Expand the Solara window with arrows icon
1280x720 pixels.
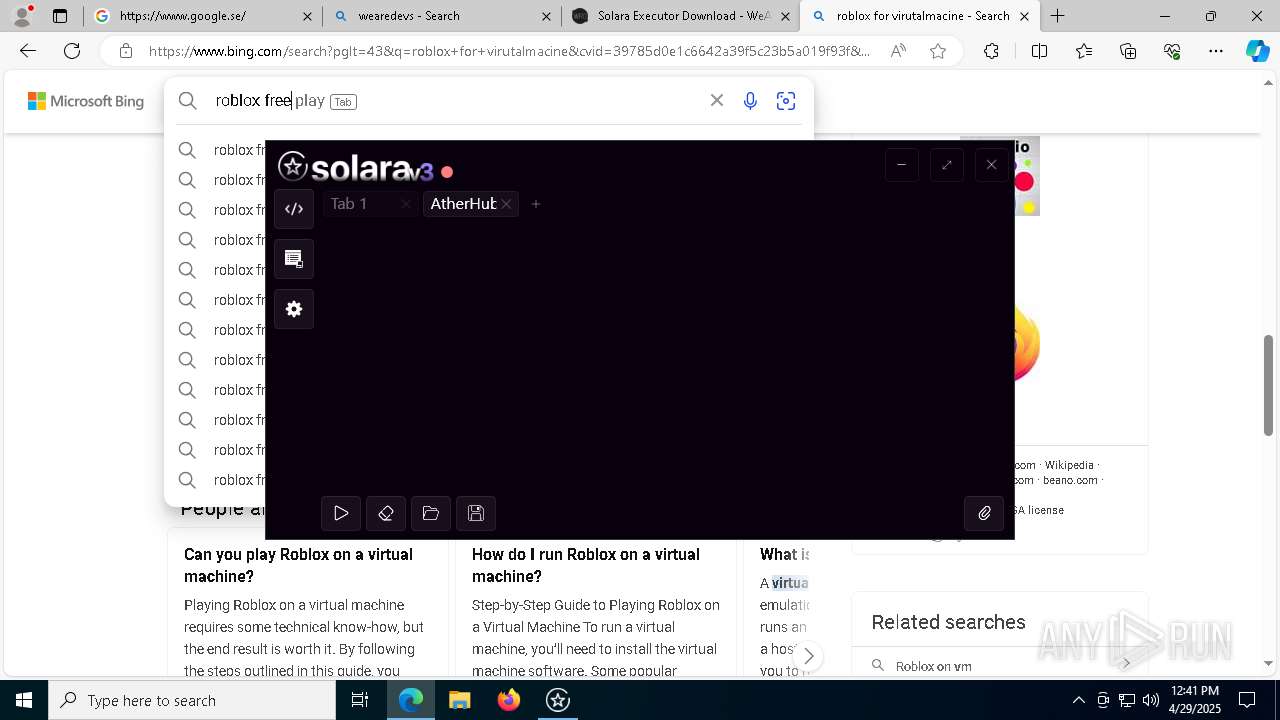point(946,165)
